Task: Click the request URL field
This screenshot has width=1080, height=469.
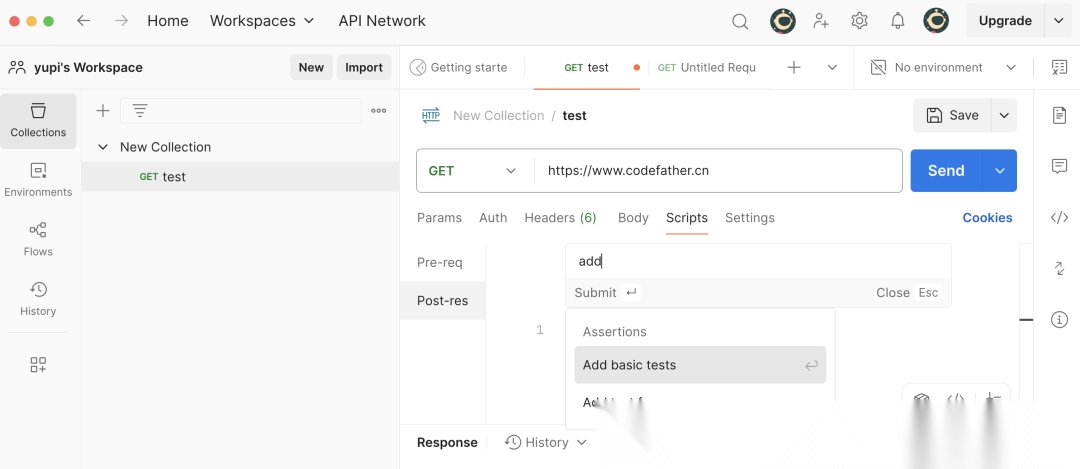Action: pos(718,171)
